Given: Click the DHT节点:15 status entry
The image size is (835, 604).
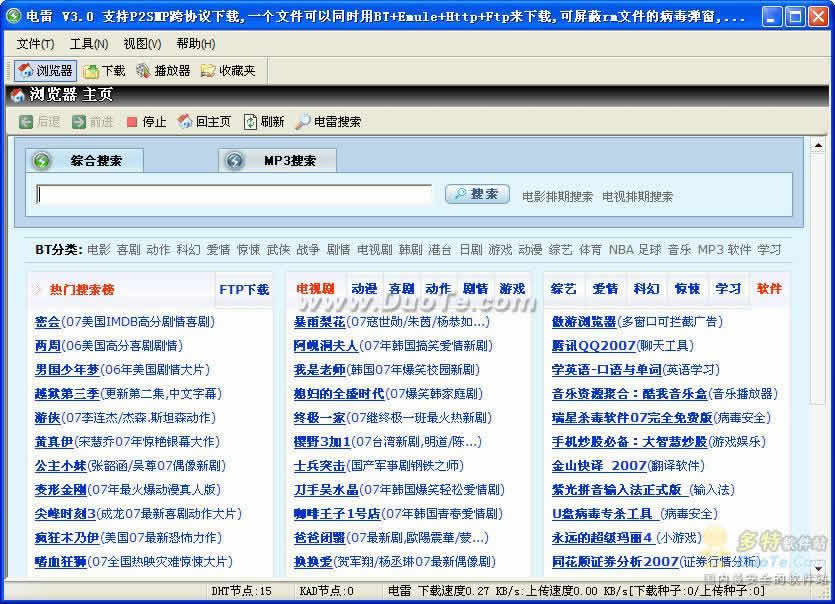Looking at the screenshot, I should 241,591.
